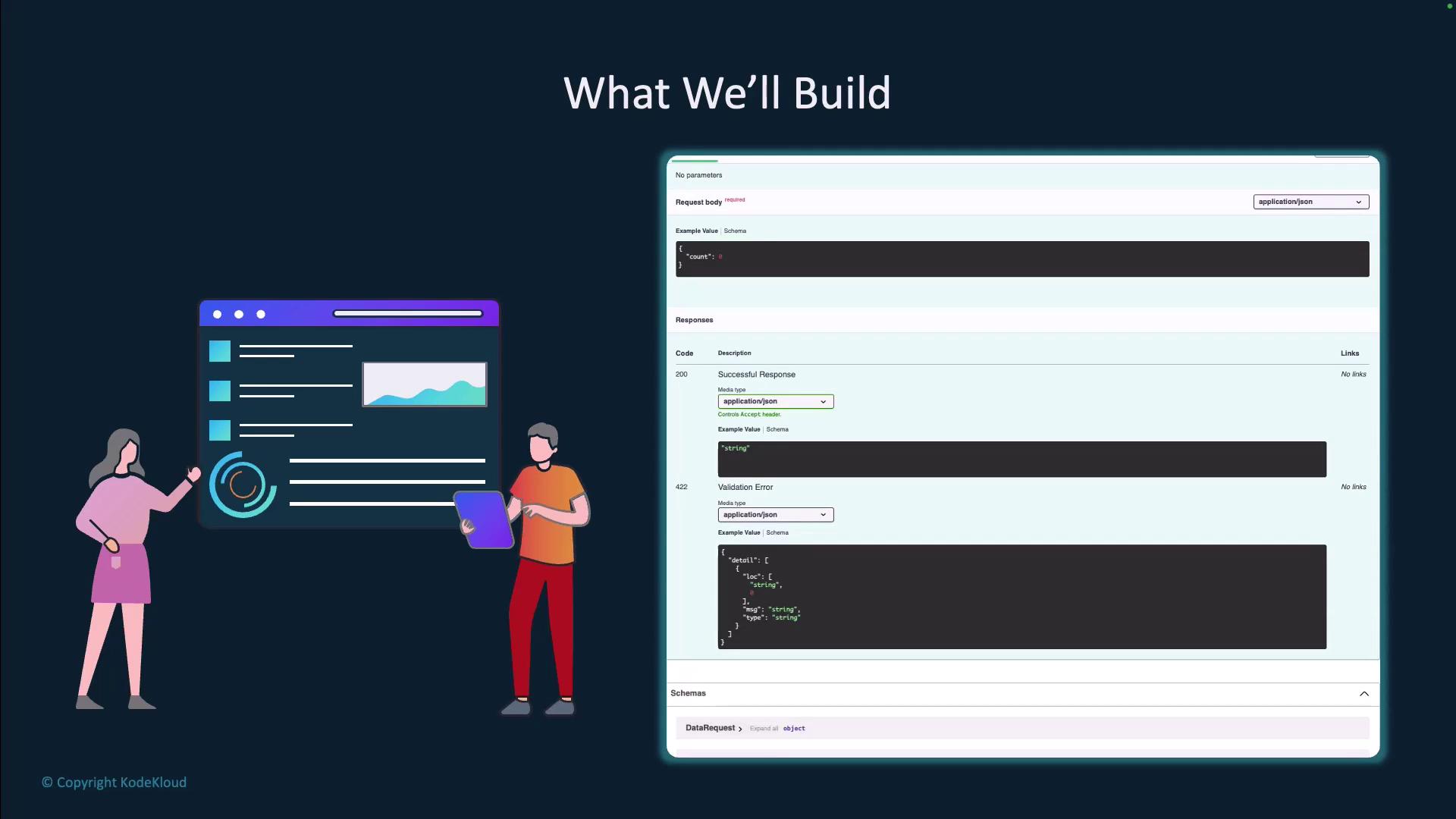Switch to Schema tab under Request body
The width and height of the screenshot is (1456, 819).
tap(735, 231)
